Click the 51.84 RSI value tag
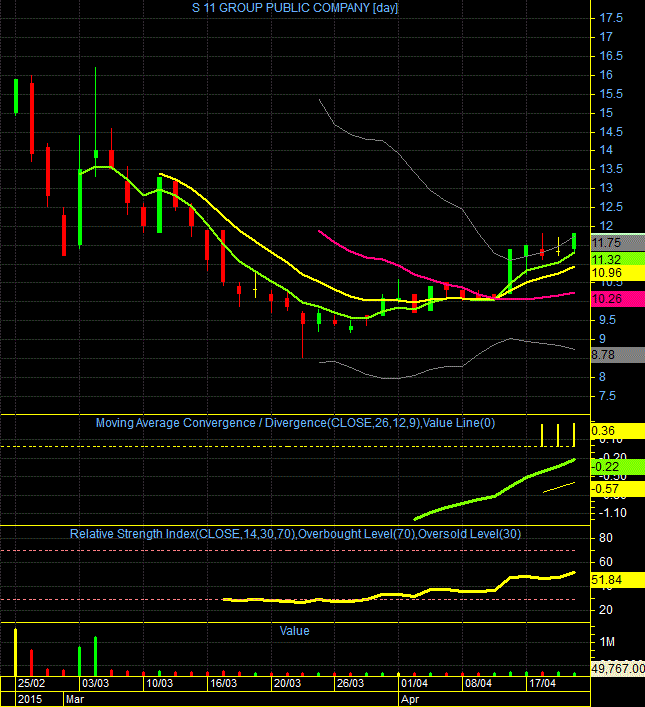Image resolution: width=645 pixels, height=707 pixels. (618, 580)
